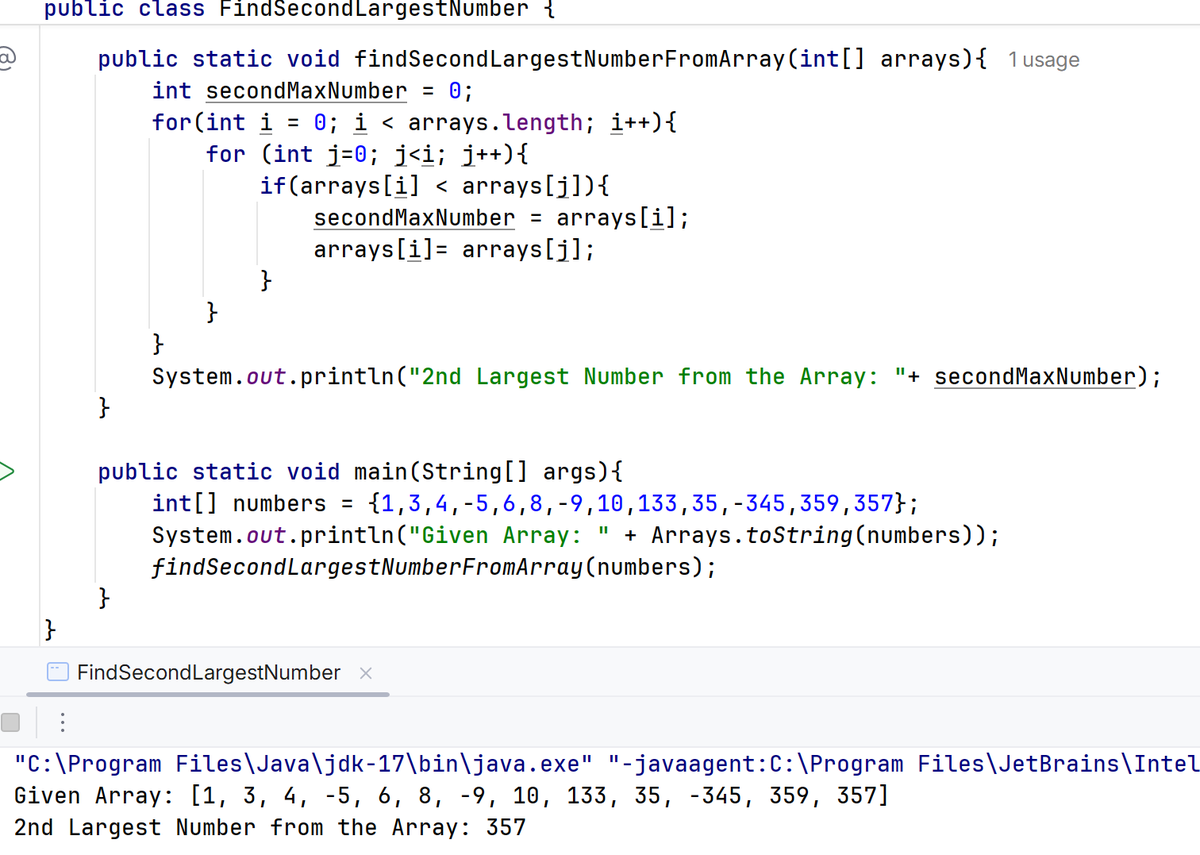Click the string "Given Array: " in main
The image size is (1200, 855).
click(x=510, y=536)
